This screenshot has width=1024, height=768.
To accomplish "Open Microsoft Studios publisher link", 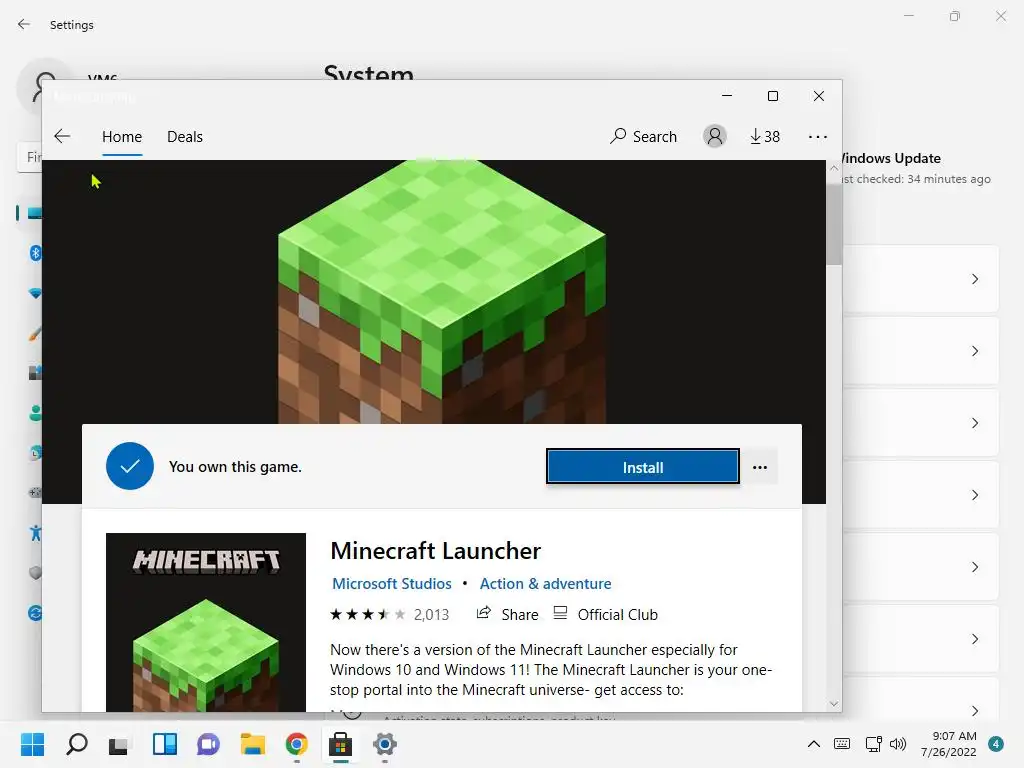I will (x=392, y=584).
